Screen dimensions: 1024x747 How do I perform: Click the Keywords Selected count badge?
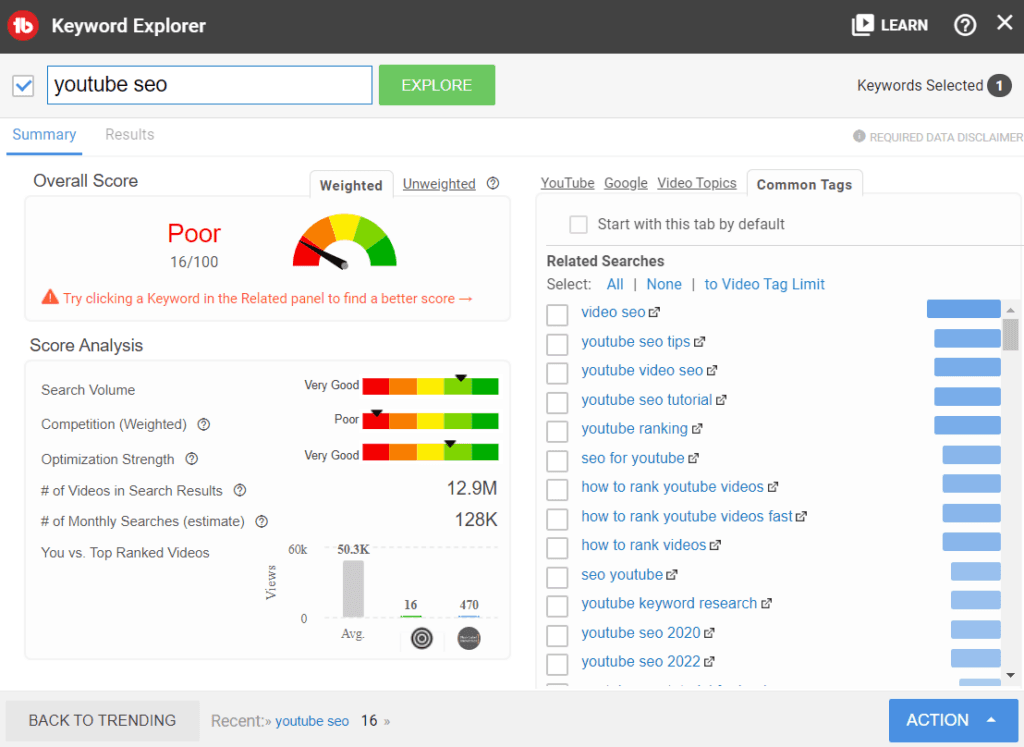point(999,86)
